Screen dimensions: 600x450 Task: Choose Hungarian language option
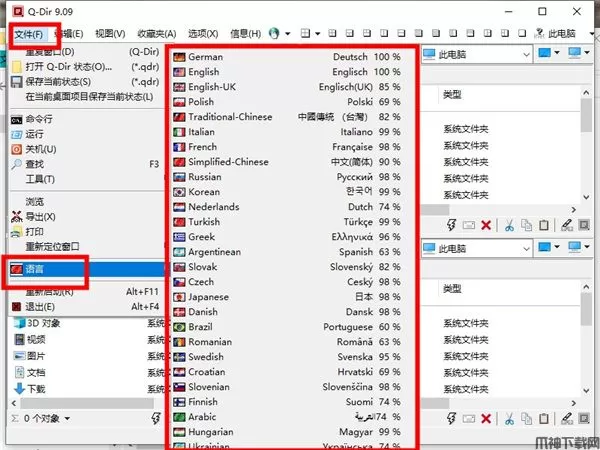pyautogui.click(x=287, y=432)
